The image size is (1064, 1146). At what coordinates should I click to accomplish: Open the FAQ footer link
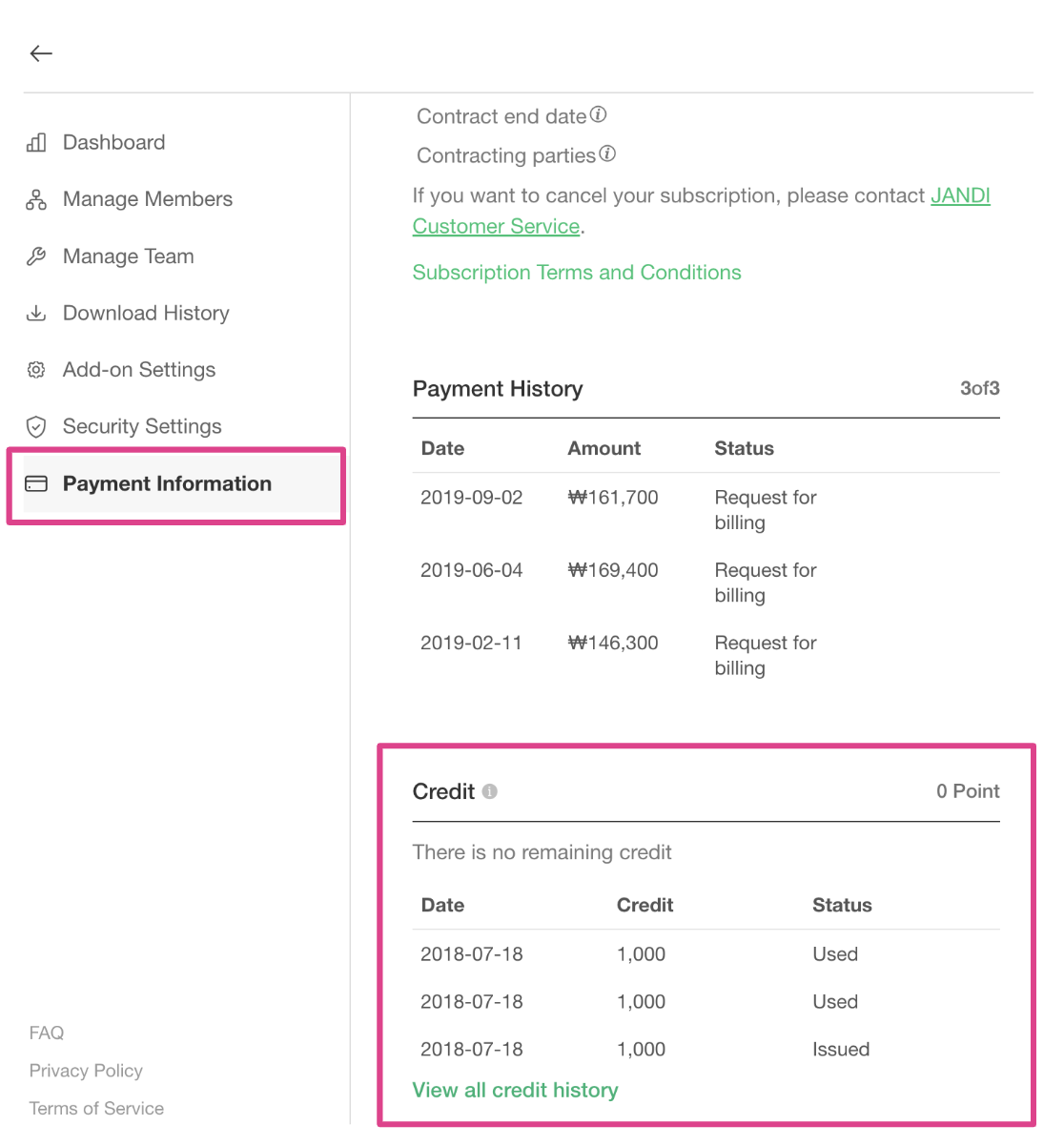point(47,1033)
